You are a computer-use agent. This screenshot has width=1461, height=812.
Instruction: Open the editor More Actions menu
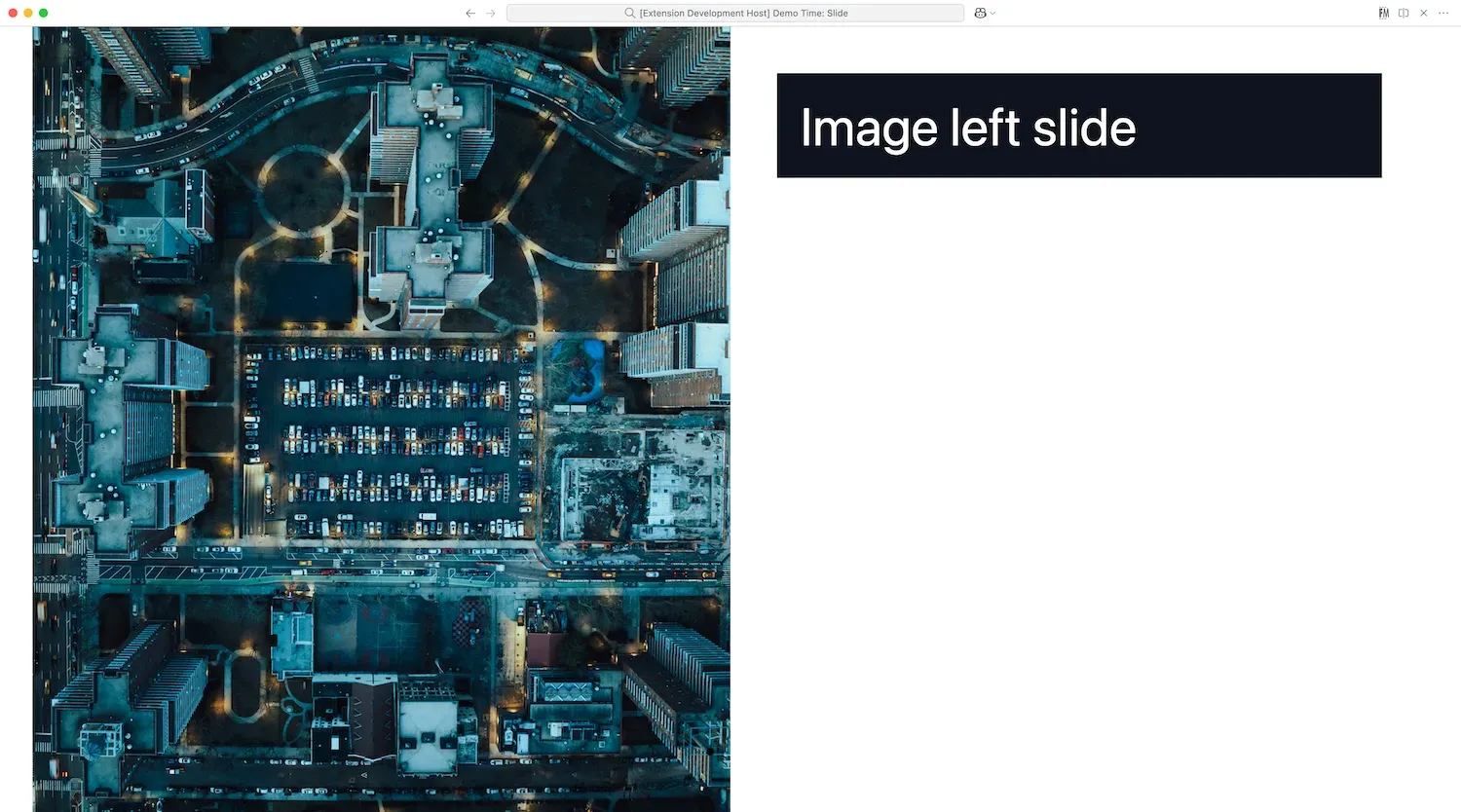[1442, 13]
